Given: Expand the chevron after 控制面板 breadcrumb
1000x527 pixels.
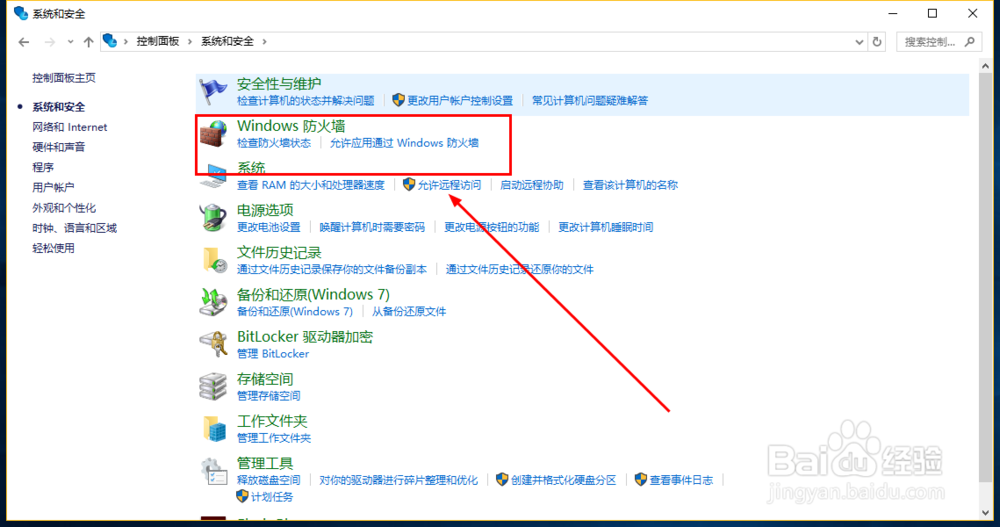Looking at the screenshot, I should pos(190,41).
